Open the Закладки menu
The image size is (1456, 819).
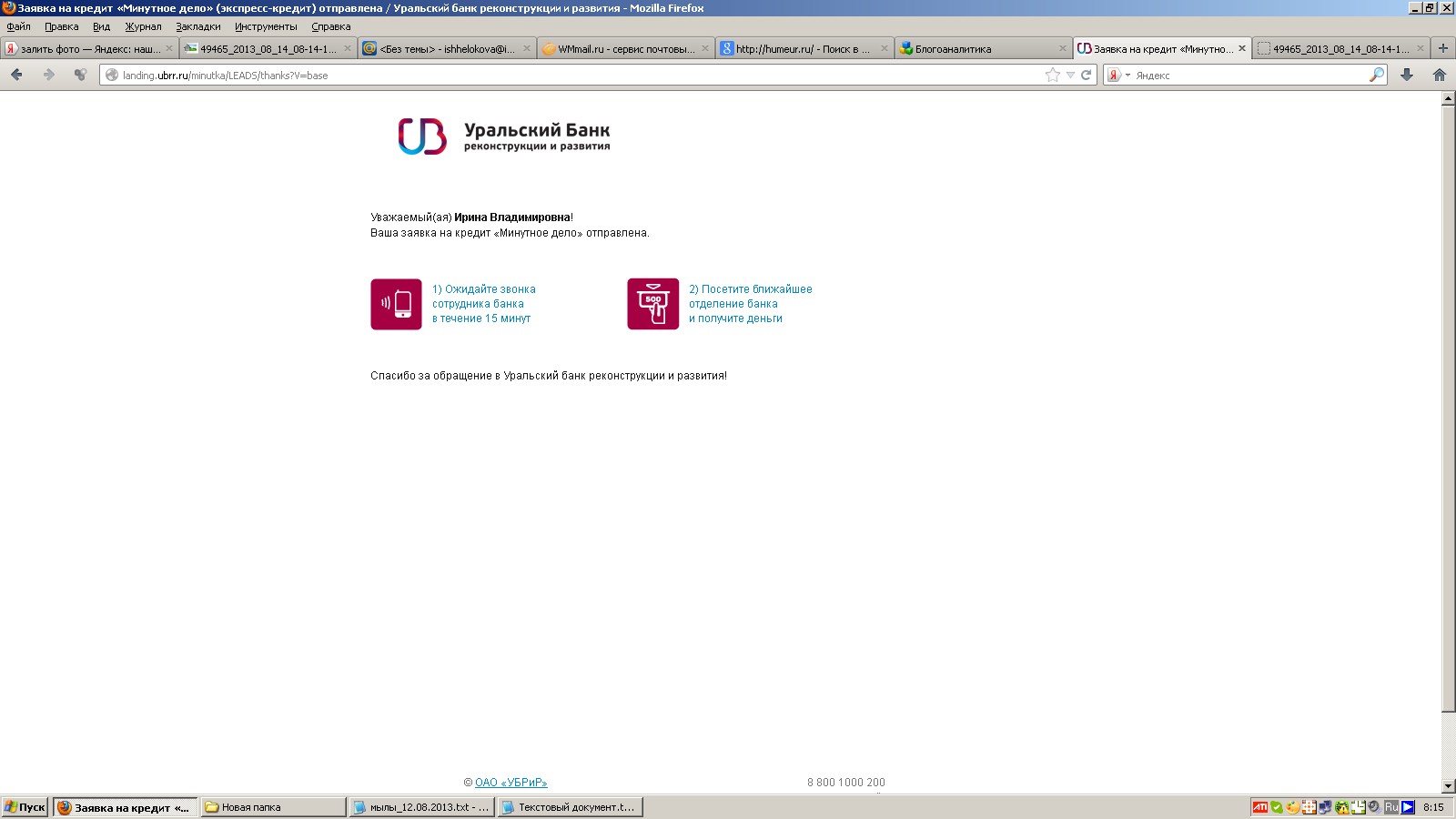tap(197, 26)
